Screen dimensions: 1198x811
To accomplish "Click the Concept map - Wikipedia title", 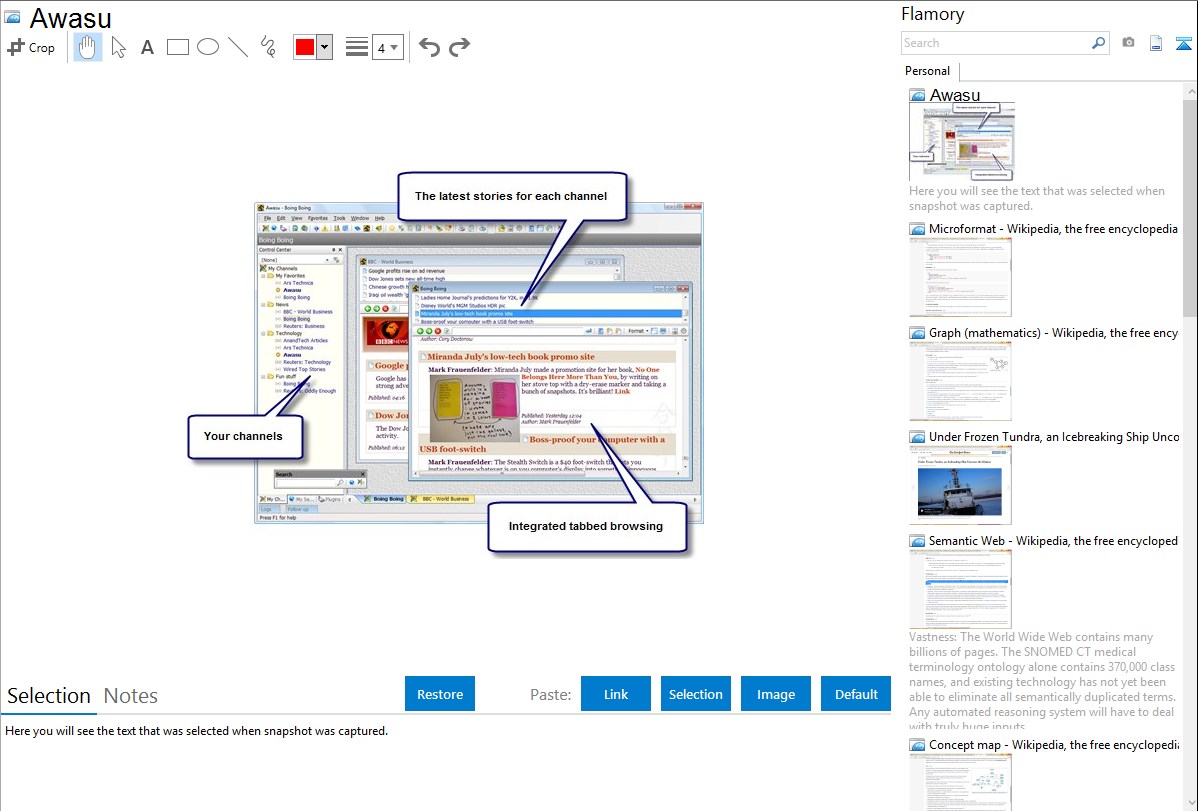I will [1053, 744].
